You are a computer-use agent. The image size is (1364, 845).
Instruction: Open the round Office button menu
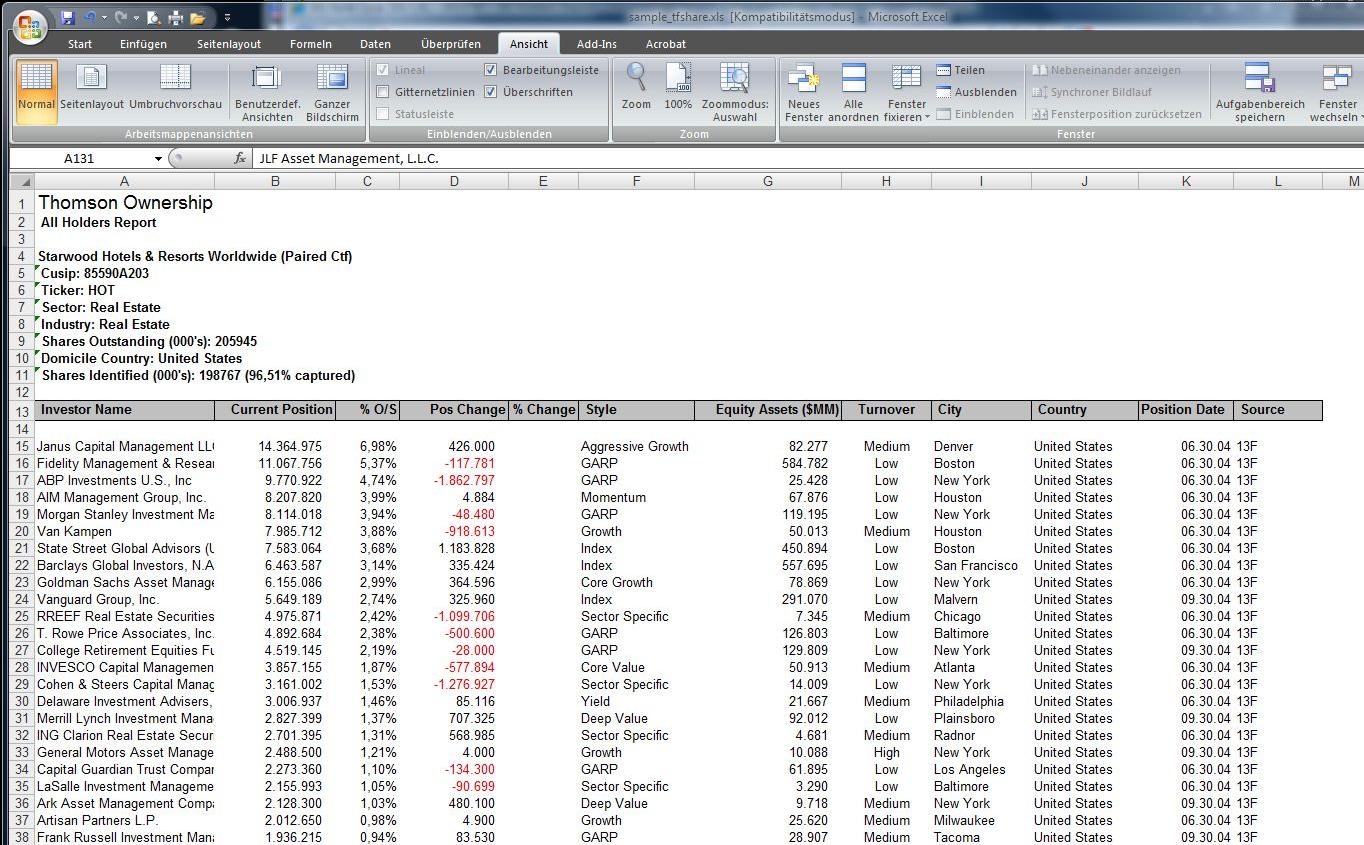(x=30, y=25)
